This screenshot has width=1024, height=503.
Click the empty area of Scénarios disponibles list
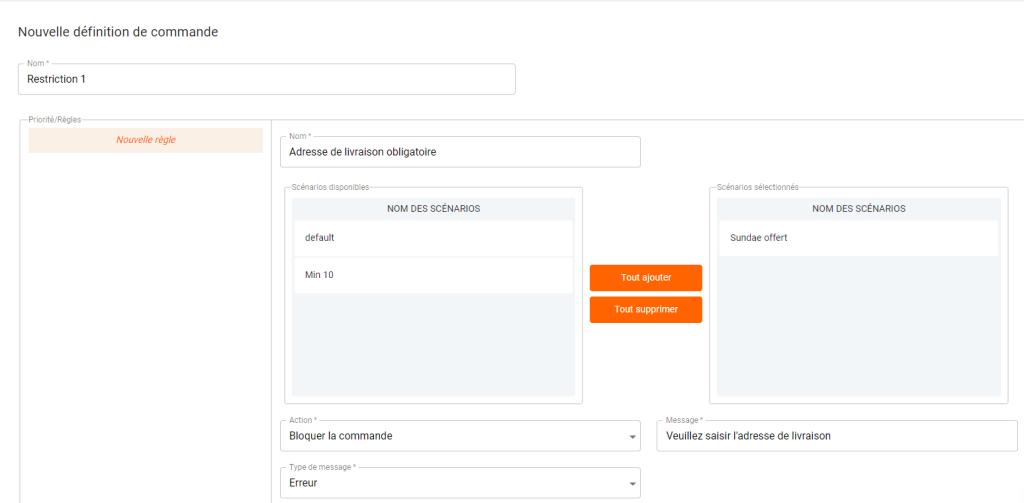[x=434, y=344]
